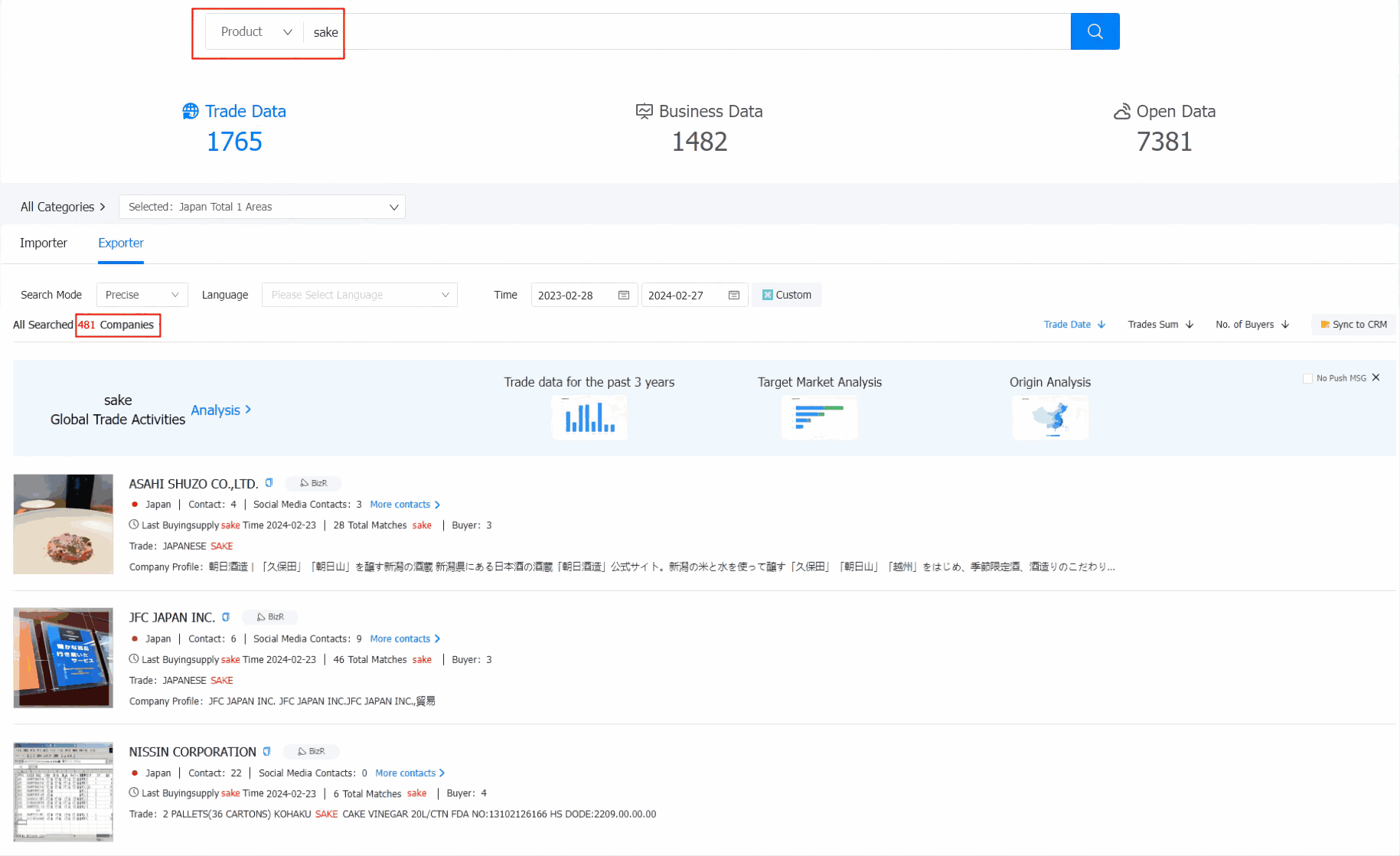The image size is (1400, 856).
Task: Sort results by Trade Date
Action: pyautogui.click(x=1074, y=325)
